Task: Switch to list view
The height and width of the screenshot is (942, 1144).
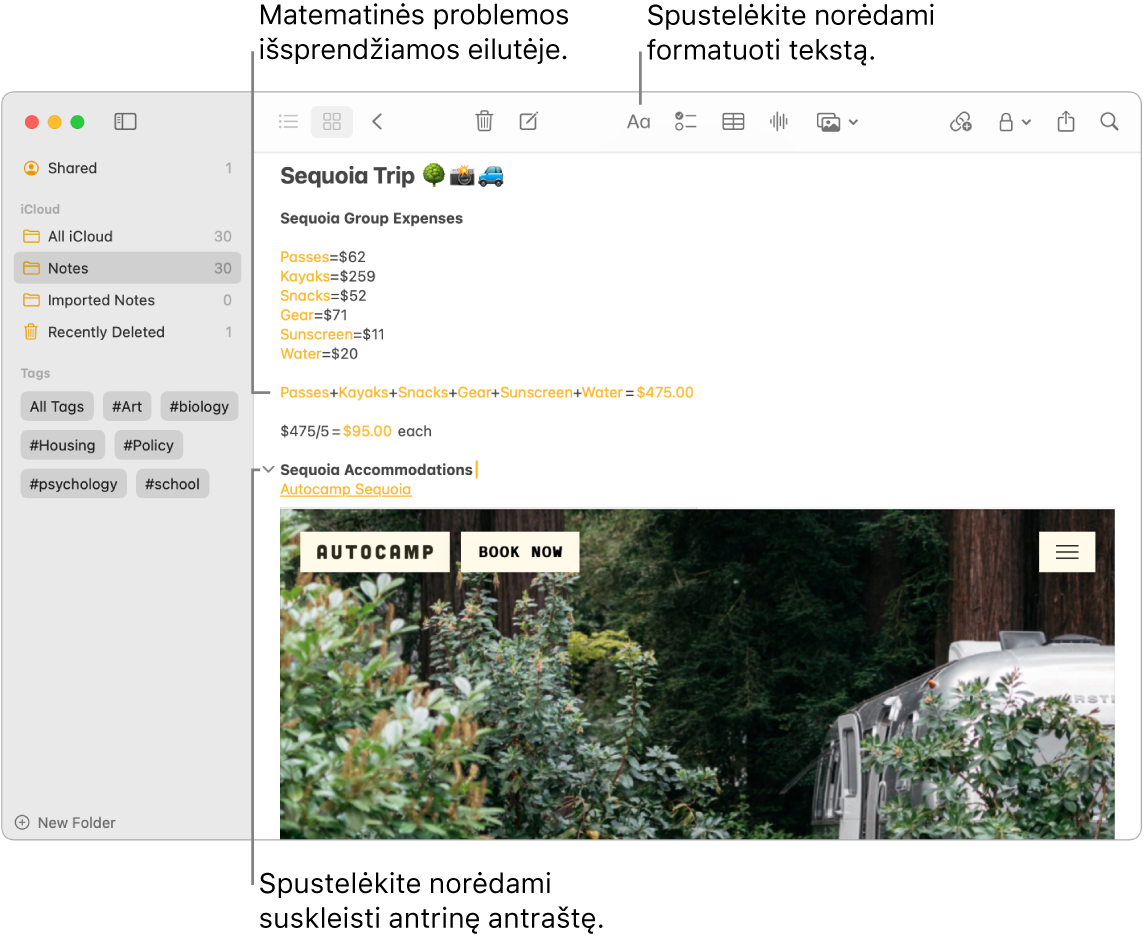Action: coord(288,121)
